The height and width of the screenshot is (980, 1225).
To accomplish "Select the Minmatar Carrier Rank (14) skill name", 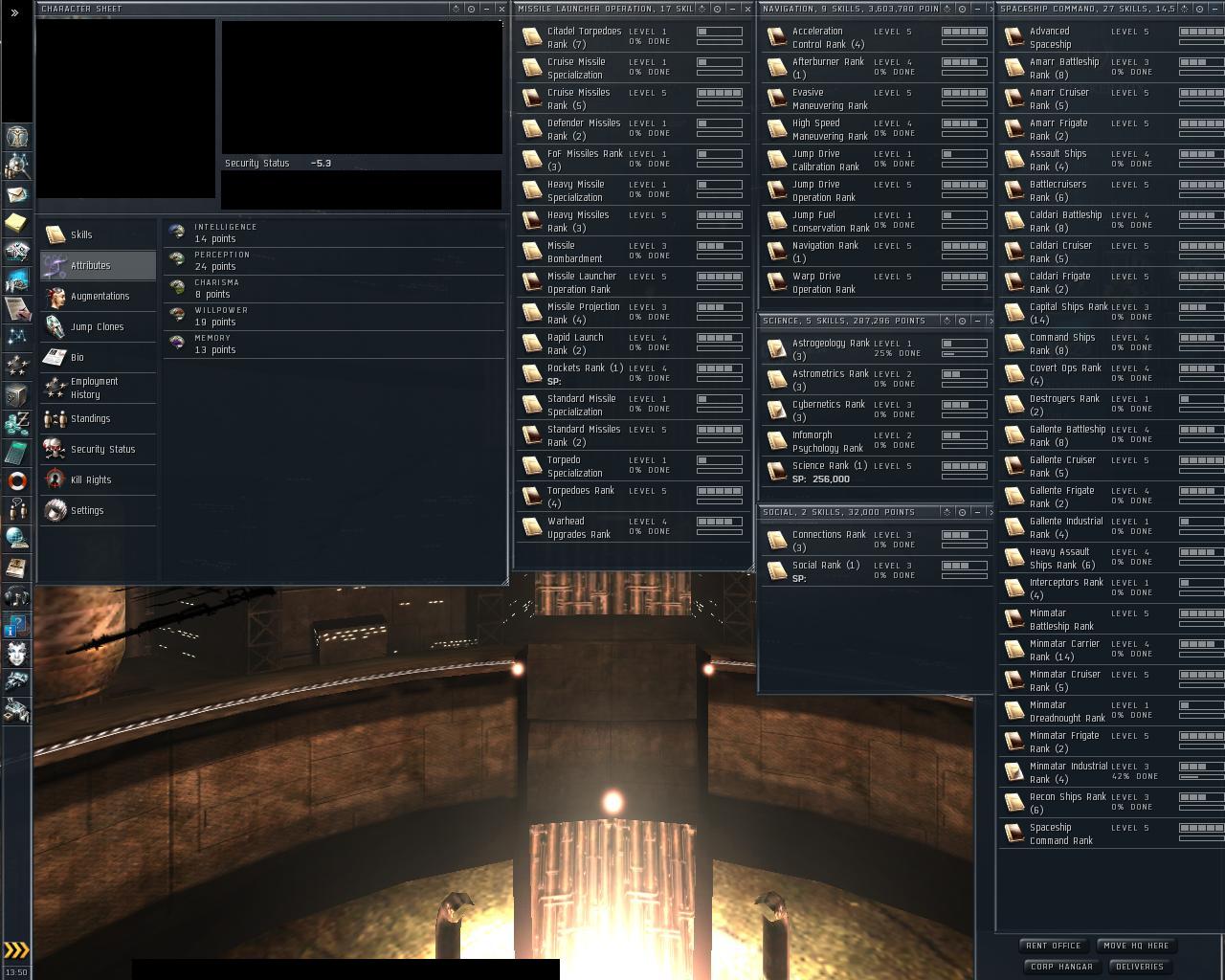I will pos(1065,650).
